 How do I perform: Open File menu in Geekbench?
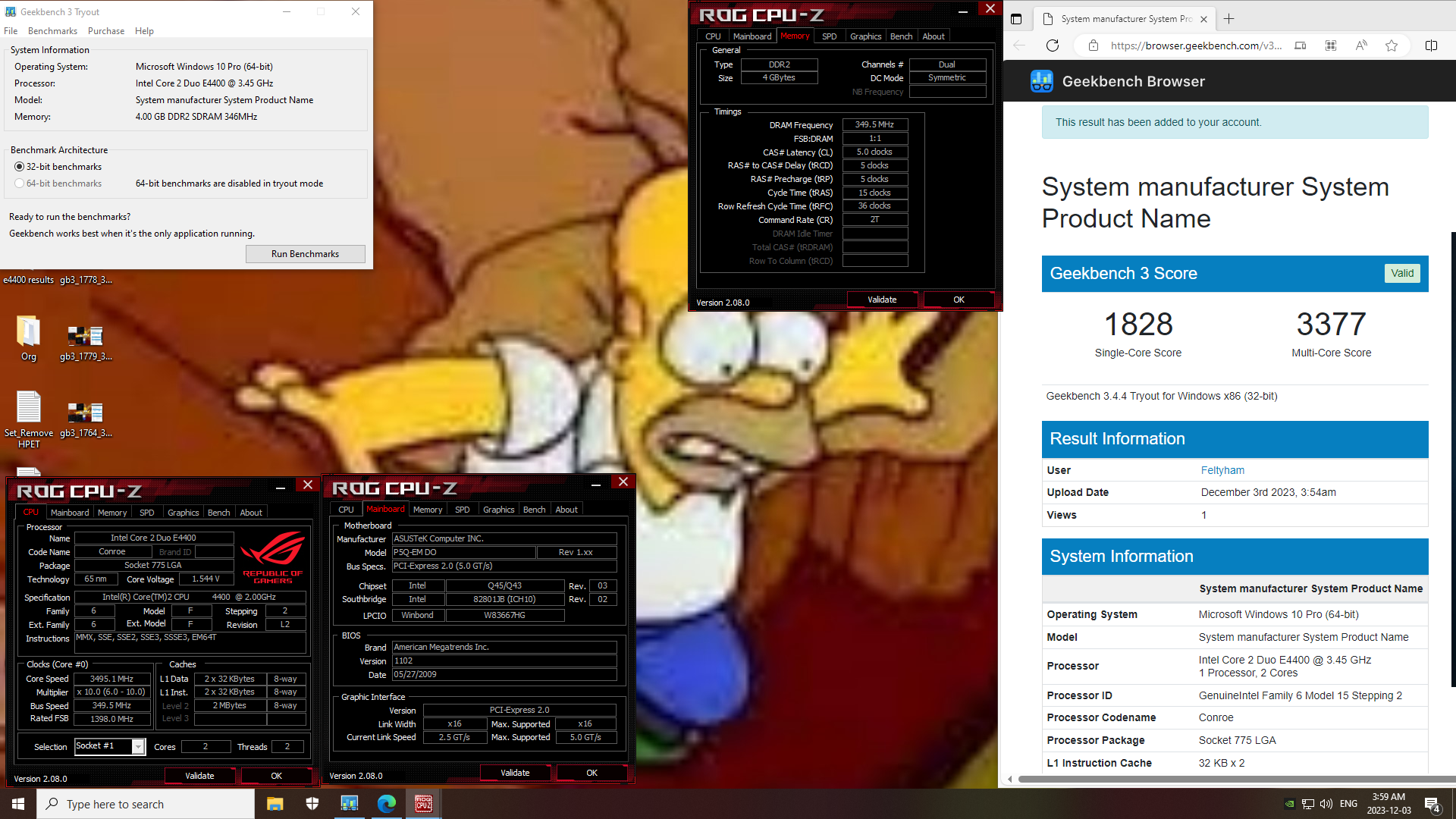point(11,31)
